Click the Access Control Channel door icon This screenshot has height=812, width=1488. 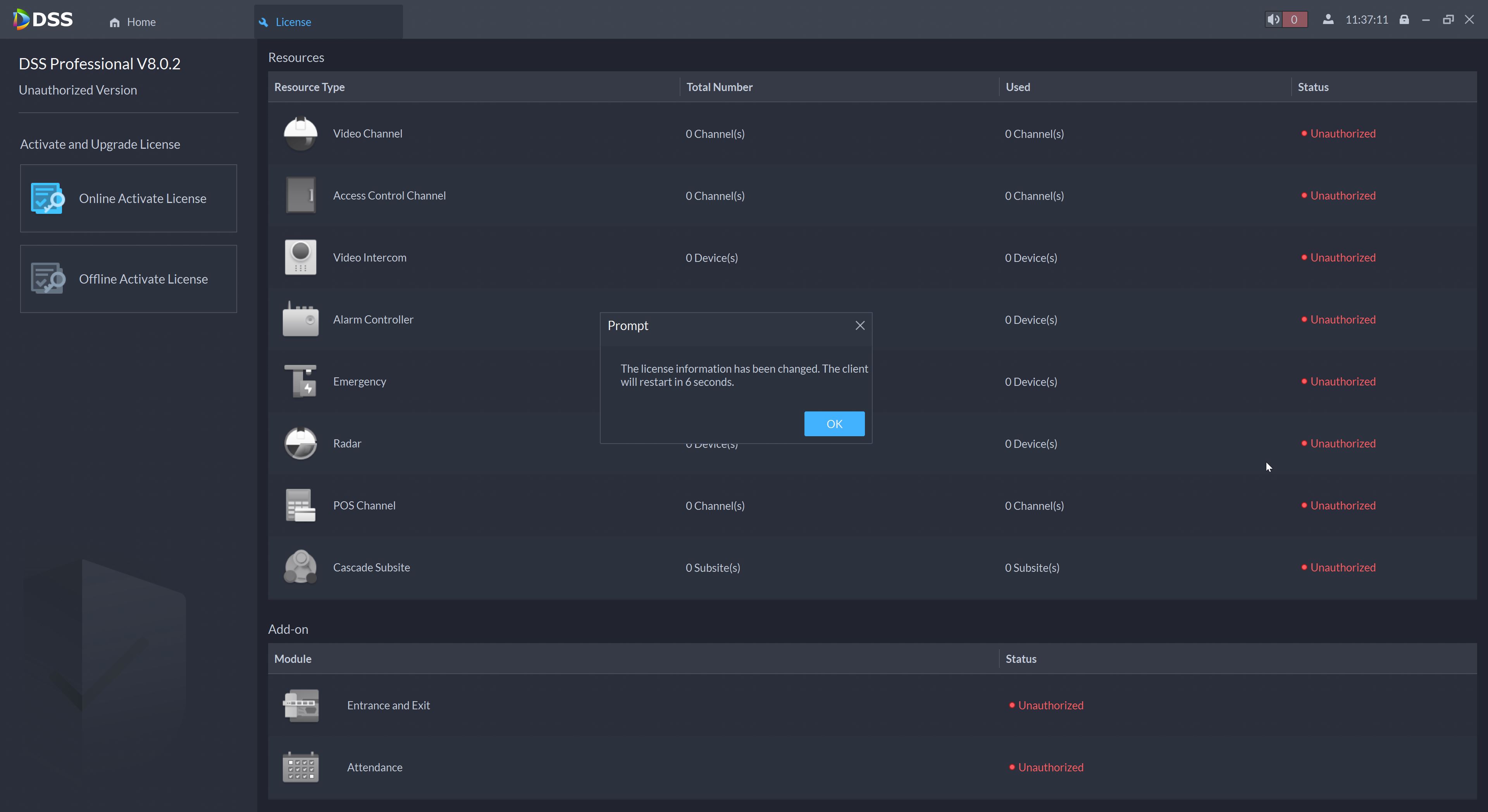click(300, 195)
